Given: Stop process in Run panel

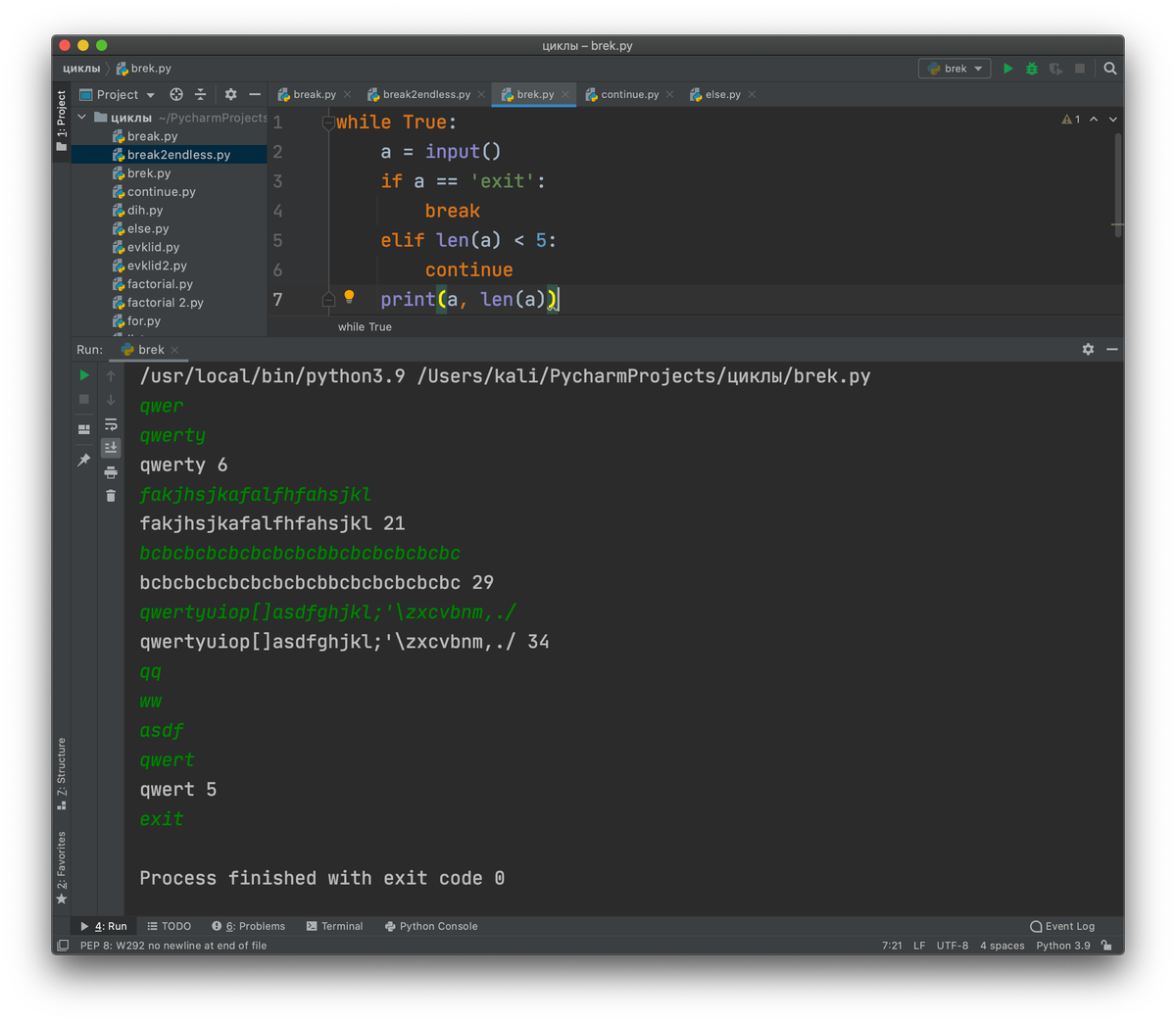Looking at the screenshot, I should [84, 399].
